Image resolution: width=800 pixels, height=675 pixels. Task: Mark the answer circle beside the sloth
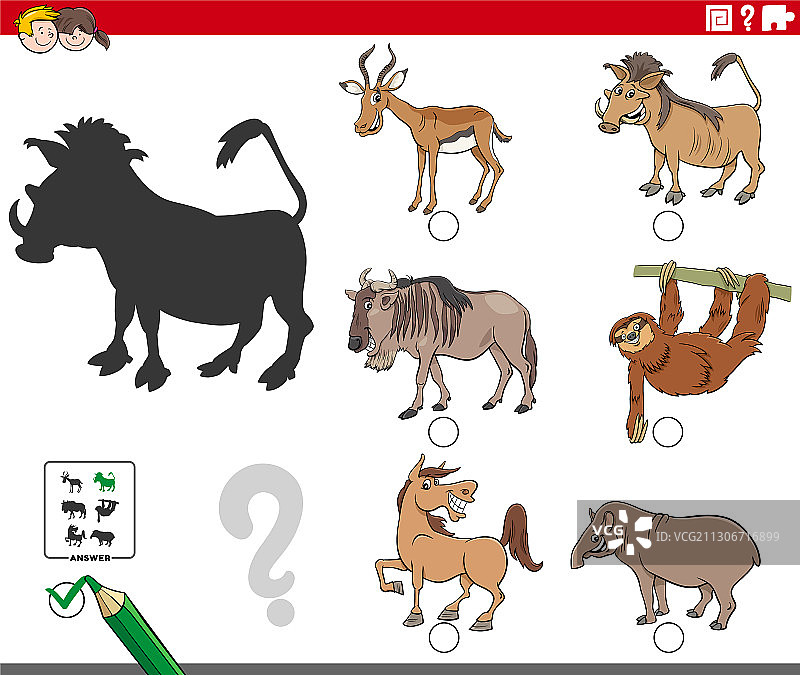[x=668, y=432]
